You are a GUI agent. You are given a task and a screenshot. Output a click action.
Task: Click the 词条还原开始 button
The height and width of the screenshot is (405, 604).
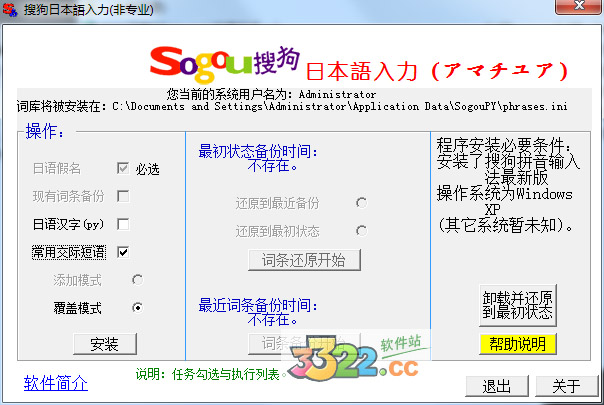[304, 260]
